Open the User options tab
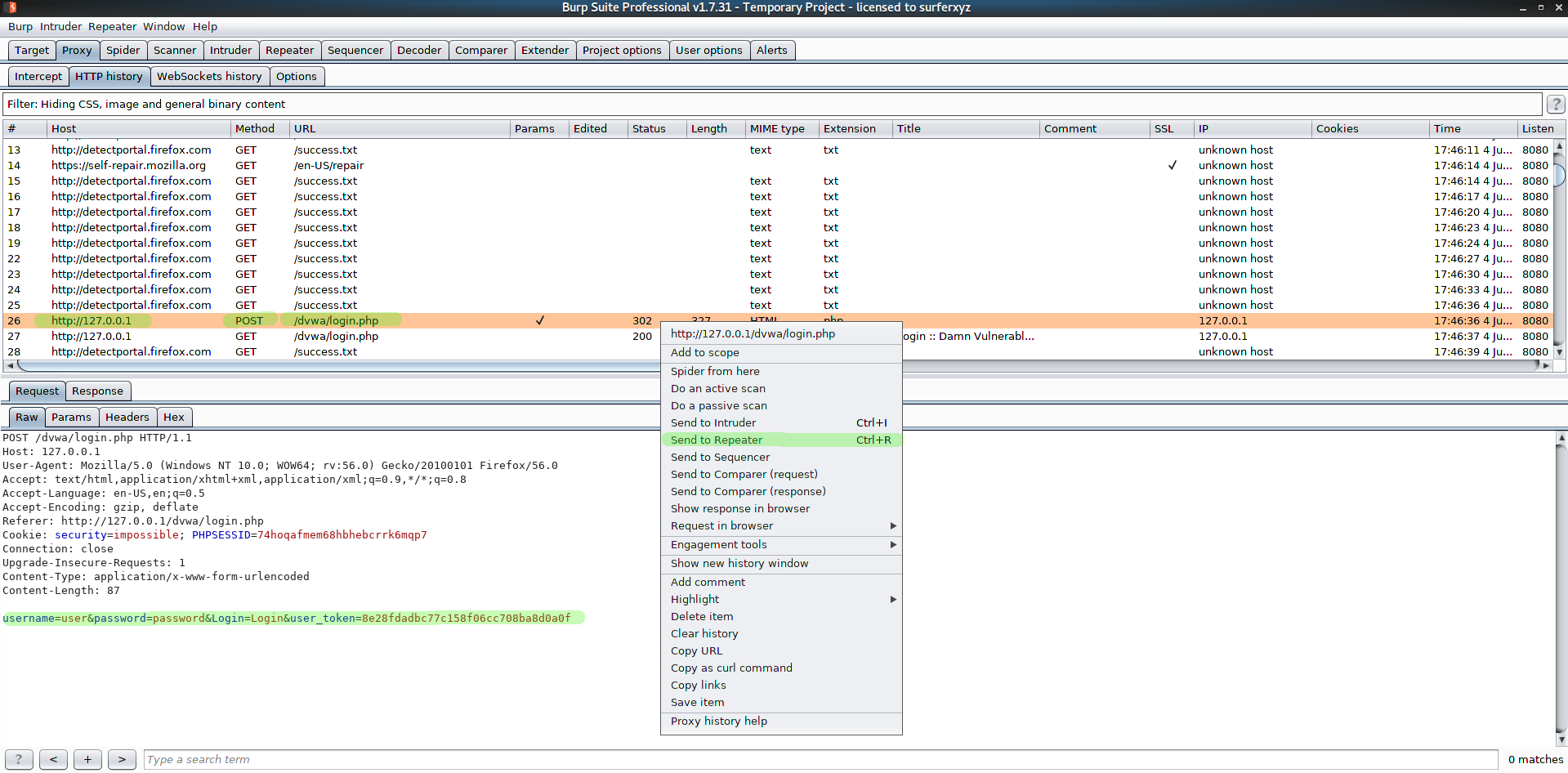This screenshot has height=773, width=1568. click(709, 50)
